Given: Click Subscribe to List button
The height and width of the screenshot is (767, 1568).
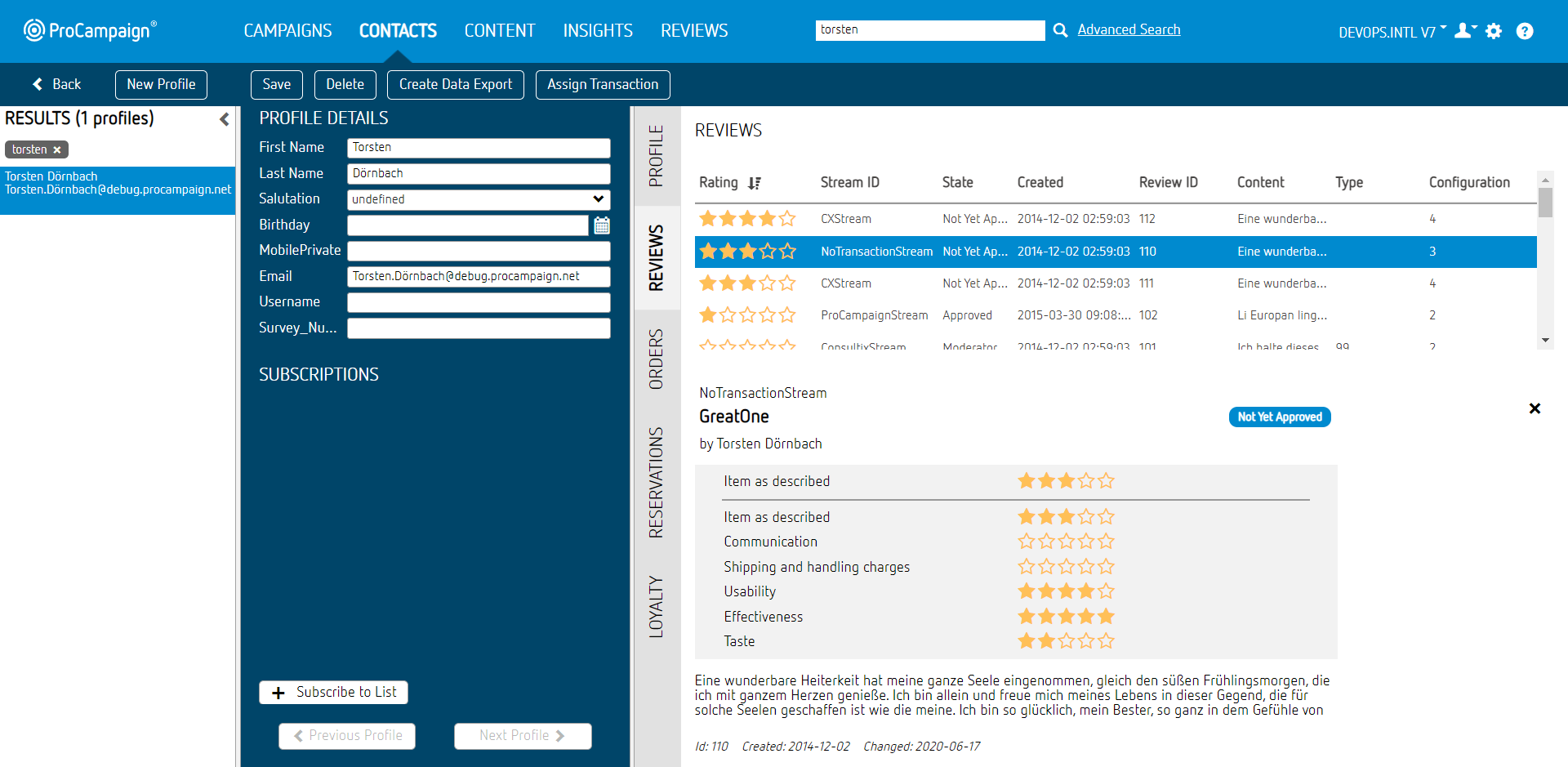Looking at the screenshot, I should pos(333,693).
